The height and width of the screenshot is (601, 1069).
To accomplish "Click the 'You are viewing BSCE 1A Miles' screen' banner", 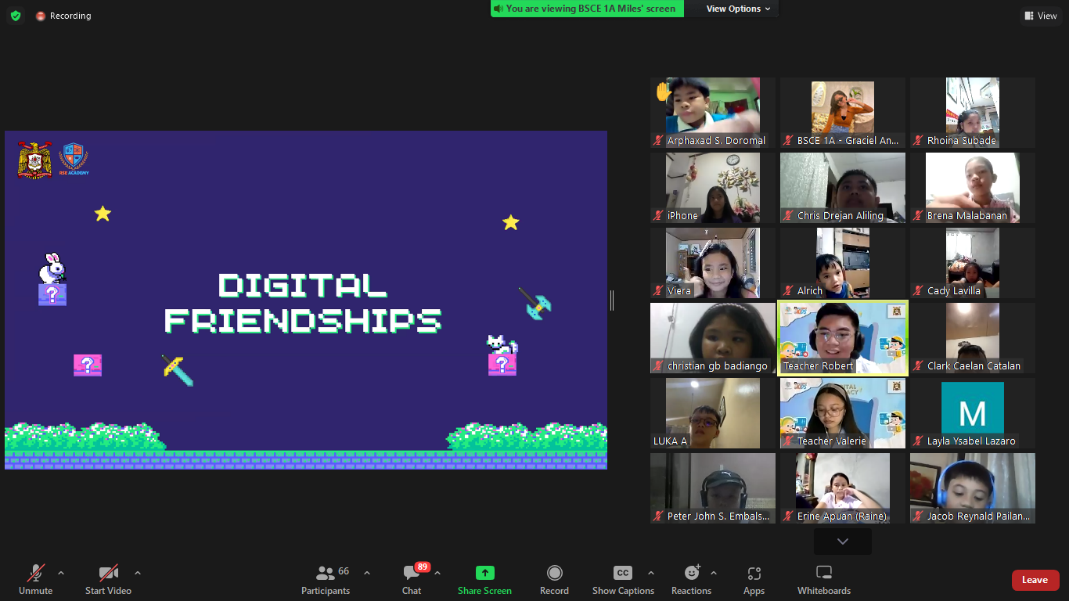I will (x=587, y=9).
